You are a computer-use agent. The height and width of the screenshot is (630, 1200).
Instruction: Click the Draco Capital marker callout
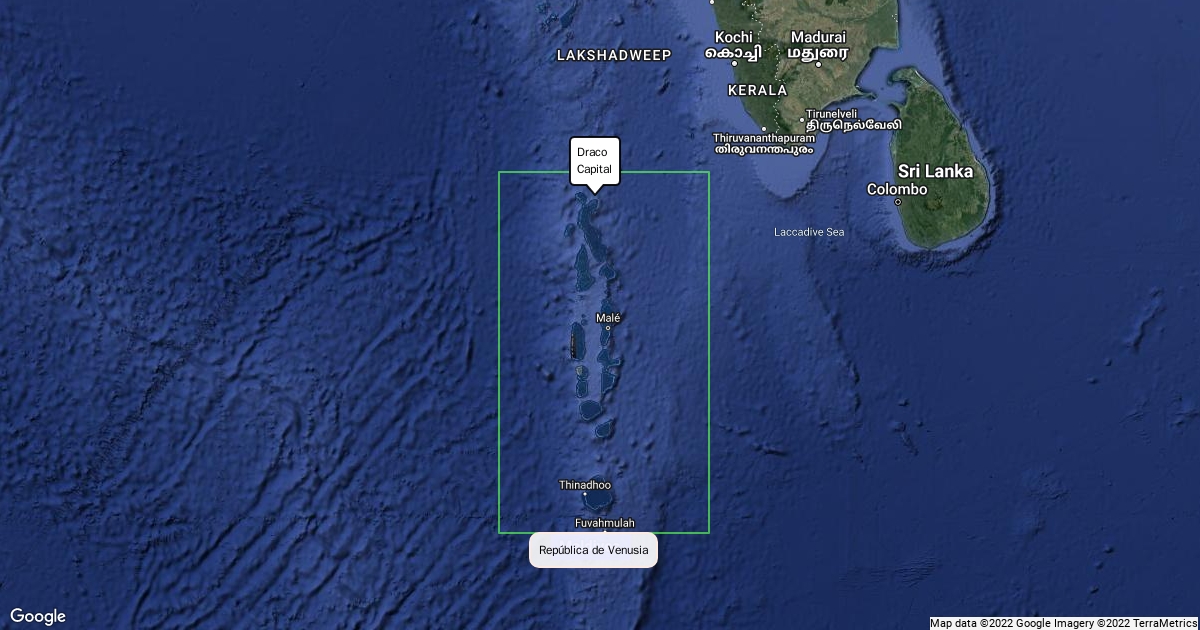coord(595,161)
